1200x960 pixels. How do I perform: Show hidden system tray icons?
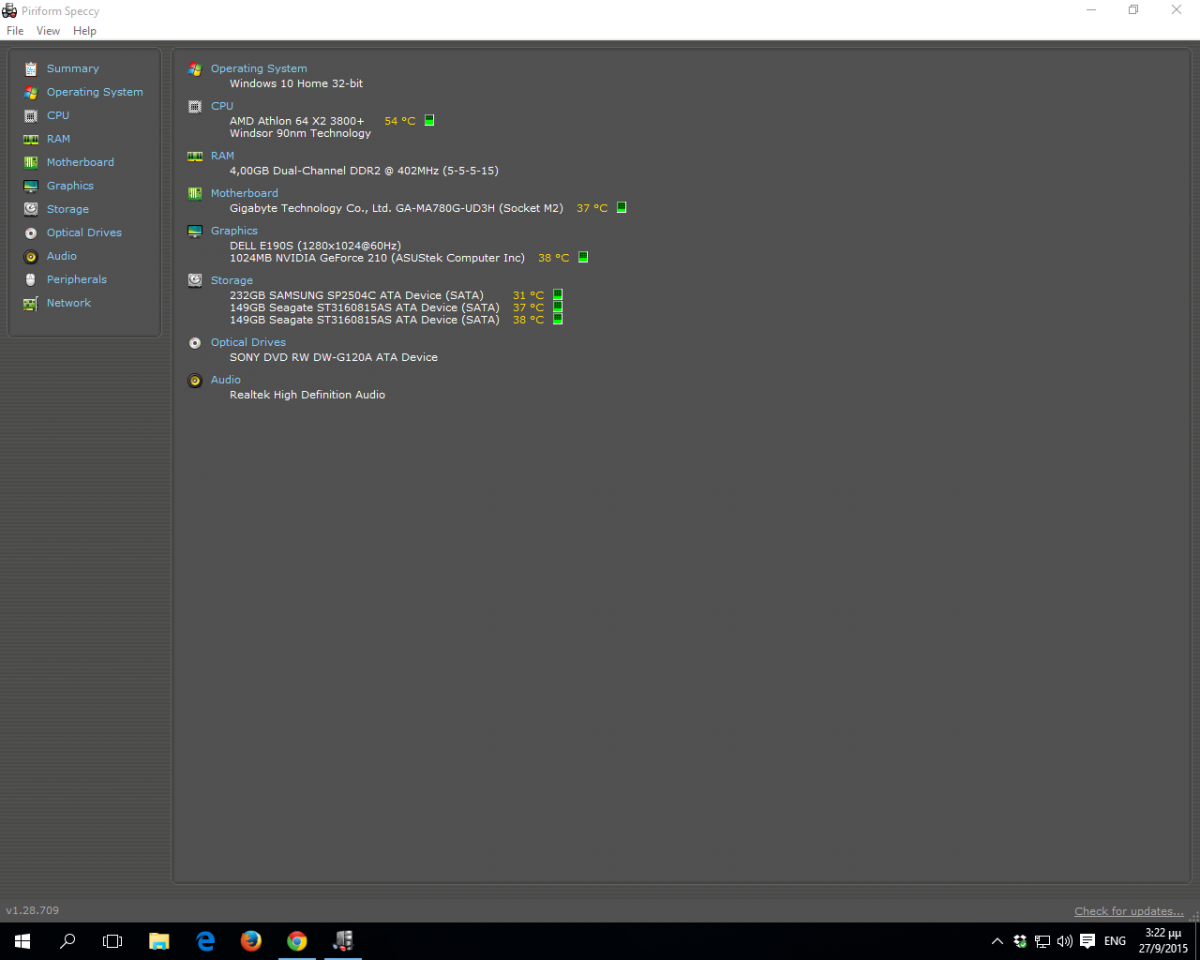coord(997,941)
